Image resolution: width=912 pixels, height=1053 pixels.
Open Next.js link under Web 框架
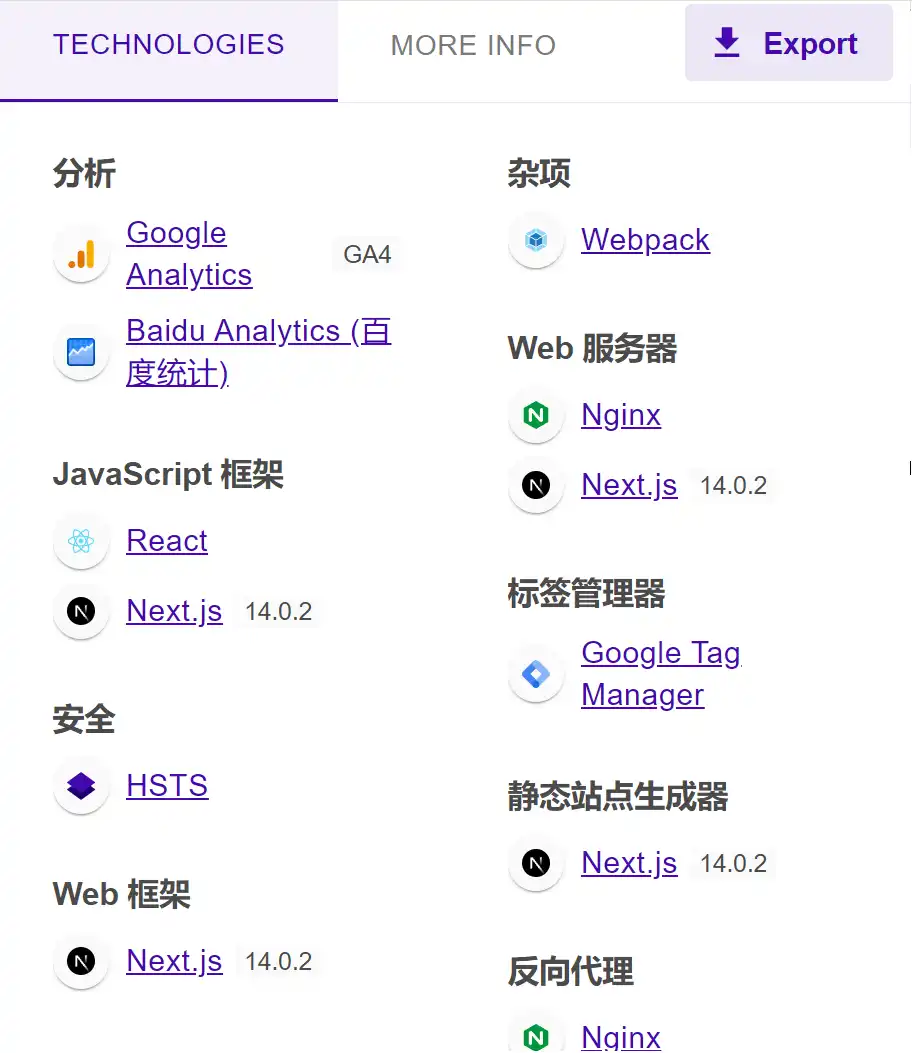174,961
